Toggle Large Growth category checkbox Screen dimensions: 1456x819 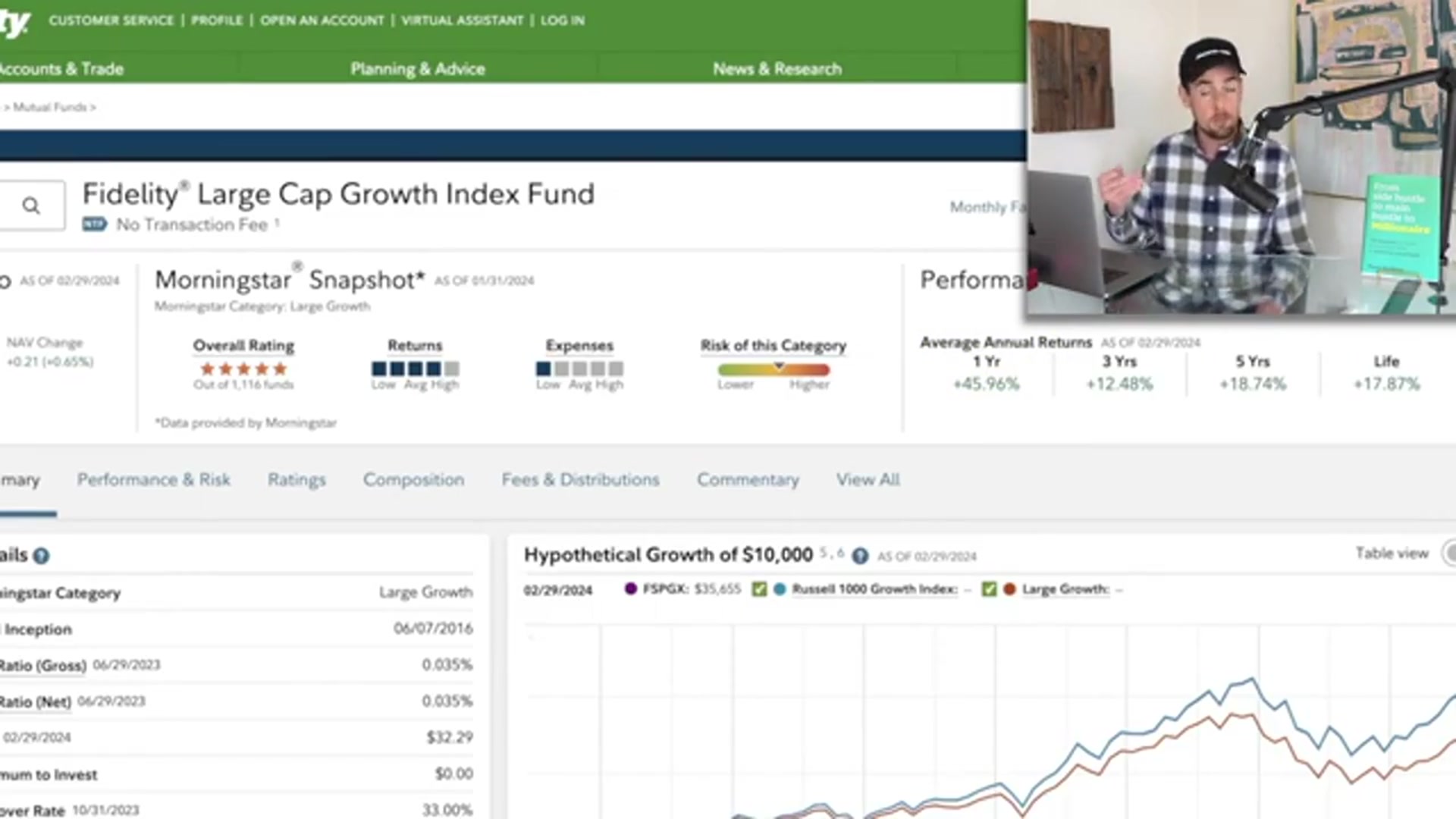(989, 589)
